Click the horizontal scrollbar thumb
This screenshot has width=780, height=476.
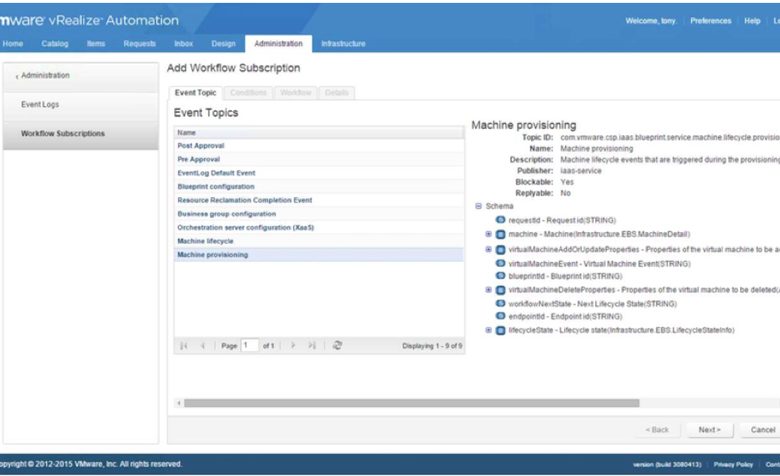(x=411, y=403)
